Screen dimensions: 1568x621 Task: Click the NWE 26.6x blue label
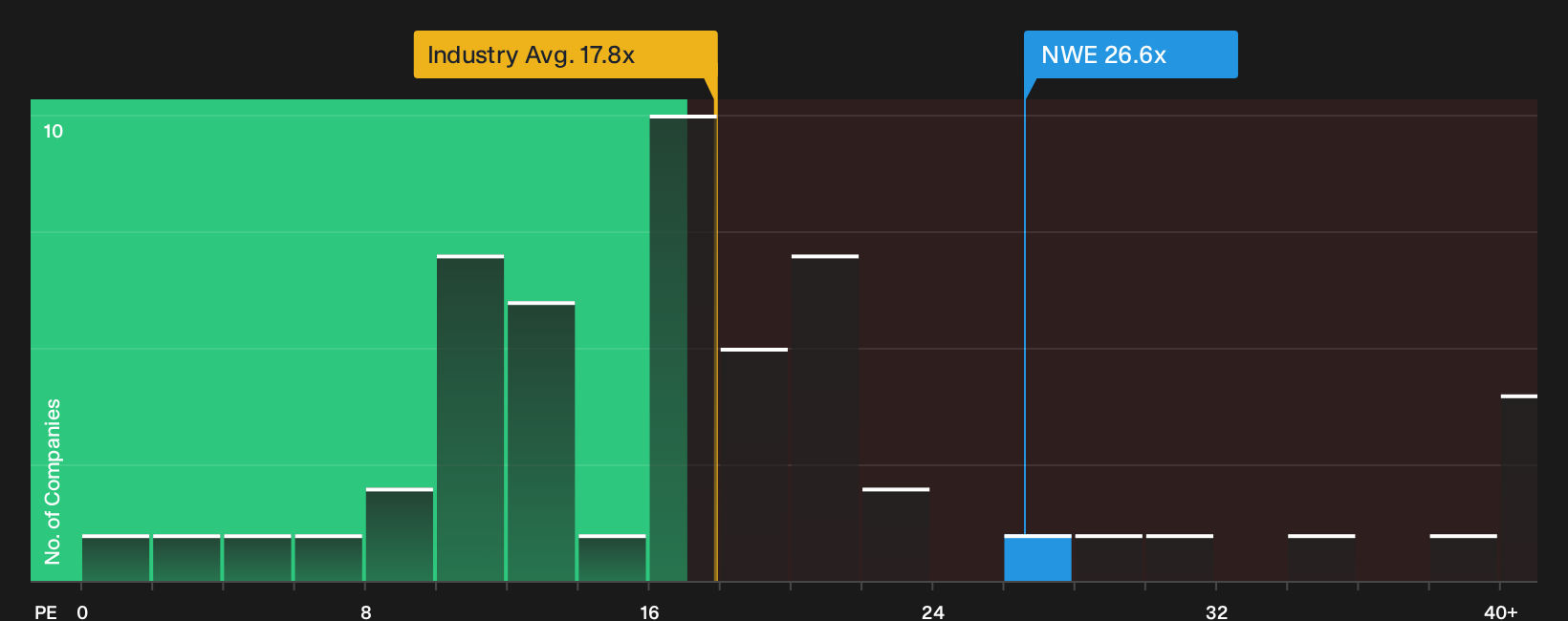point(1131,54)
